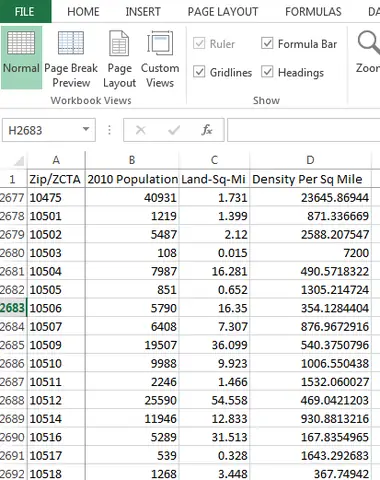Image resolution: width=380 pixels, height=480 pixels.
Task: Select cell with density 1532.060027
Action: point(310,382)
